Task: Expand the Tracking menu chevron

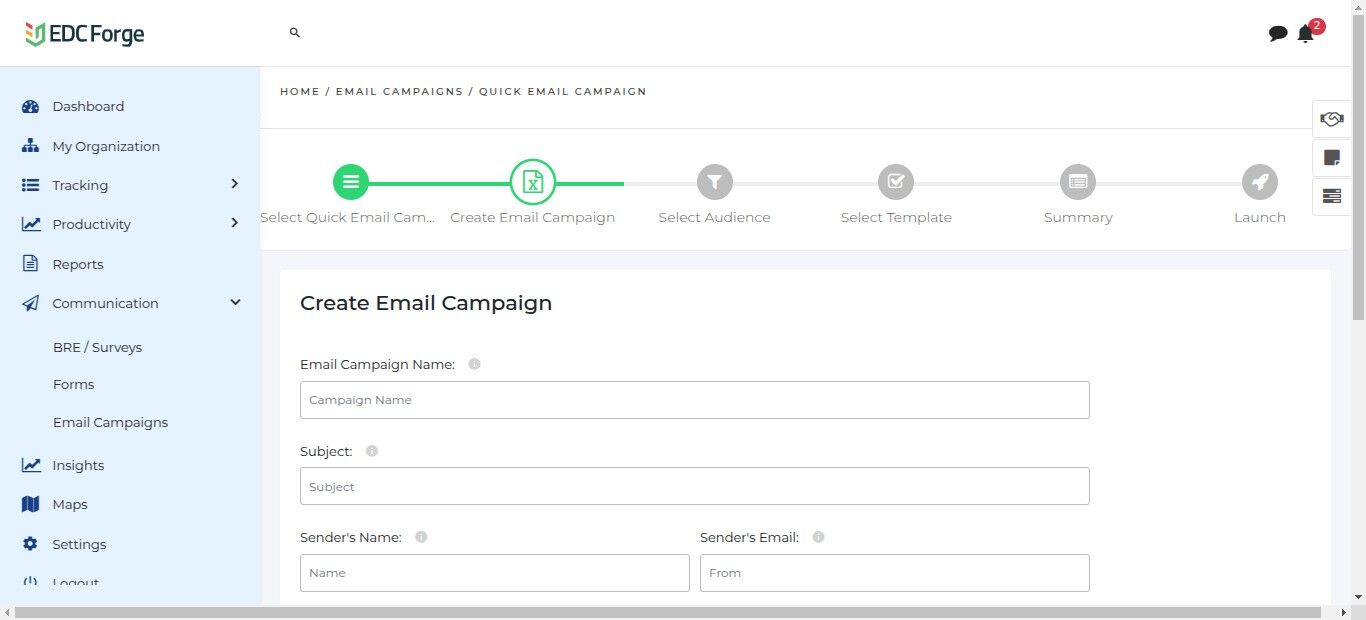Action: (235, 184)
